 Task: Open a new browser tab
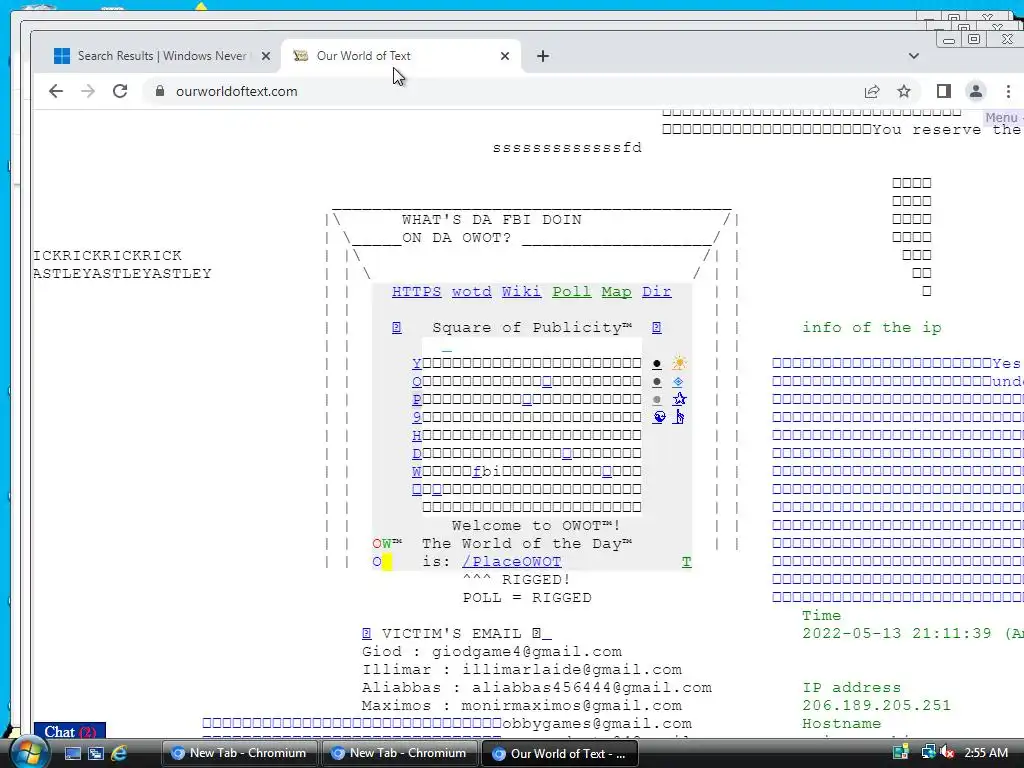coord(543,56)
